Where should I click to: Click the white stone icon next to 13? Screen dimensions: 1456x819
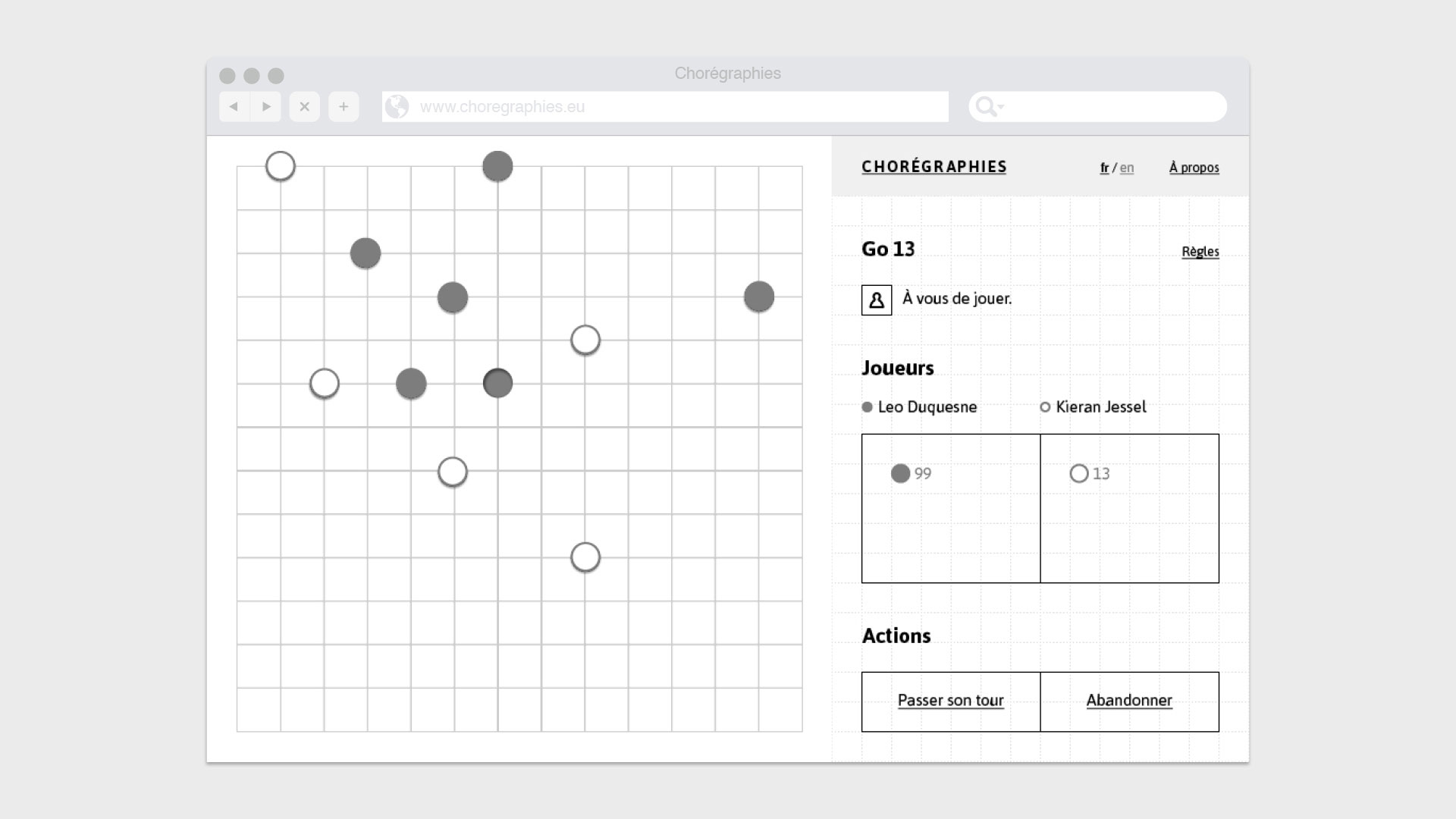(x=1079, y=473)
